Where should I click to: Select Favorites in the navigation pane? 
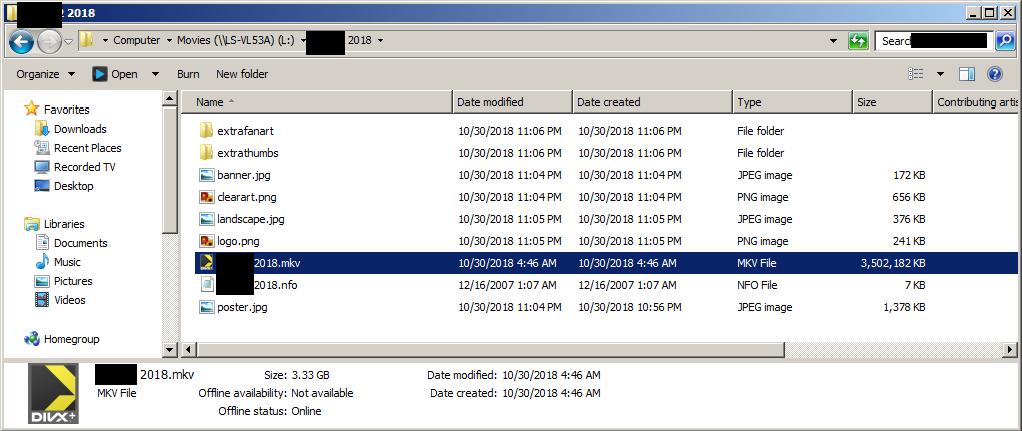pos(66,110)
